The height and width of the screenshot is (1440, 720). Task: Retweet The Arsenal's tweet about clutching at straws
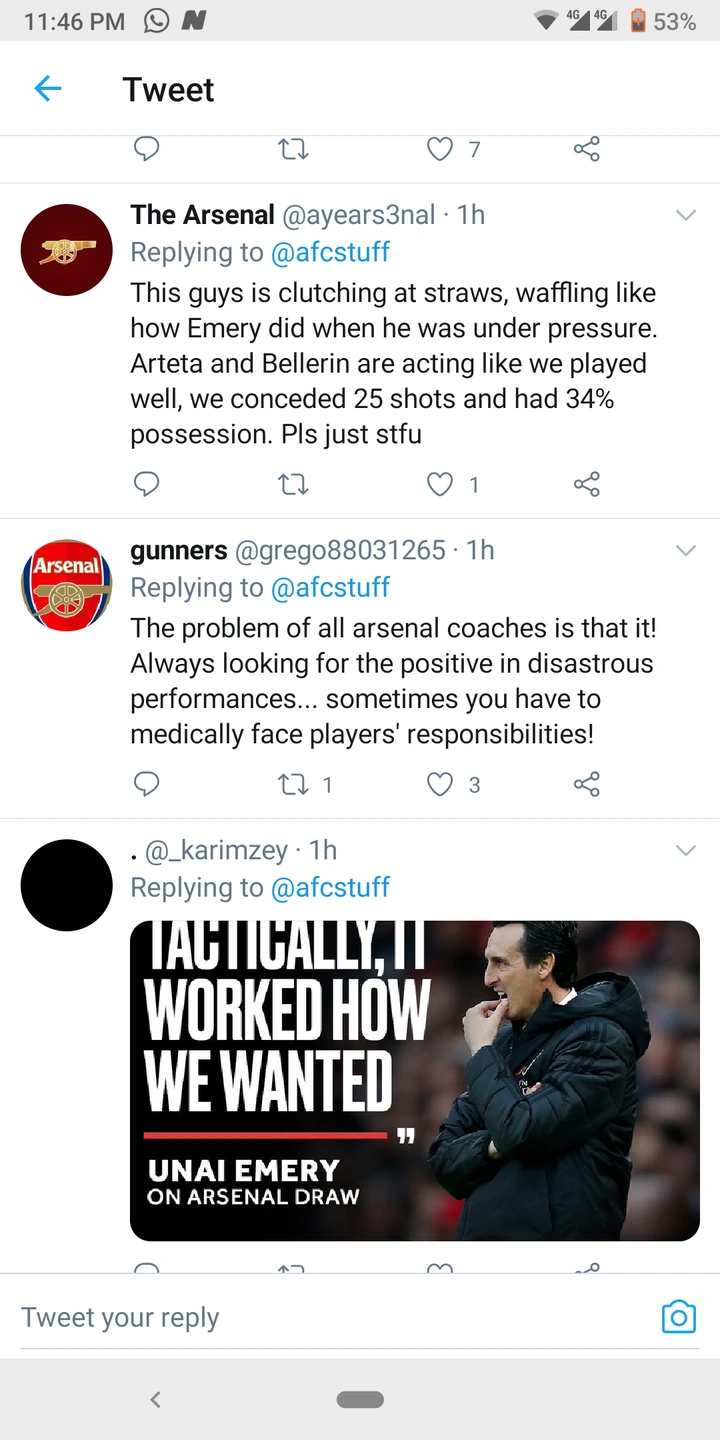(293, 485)
